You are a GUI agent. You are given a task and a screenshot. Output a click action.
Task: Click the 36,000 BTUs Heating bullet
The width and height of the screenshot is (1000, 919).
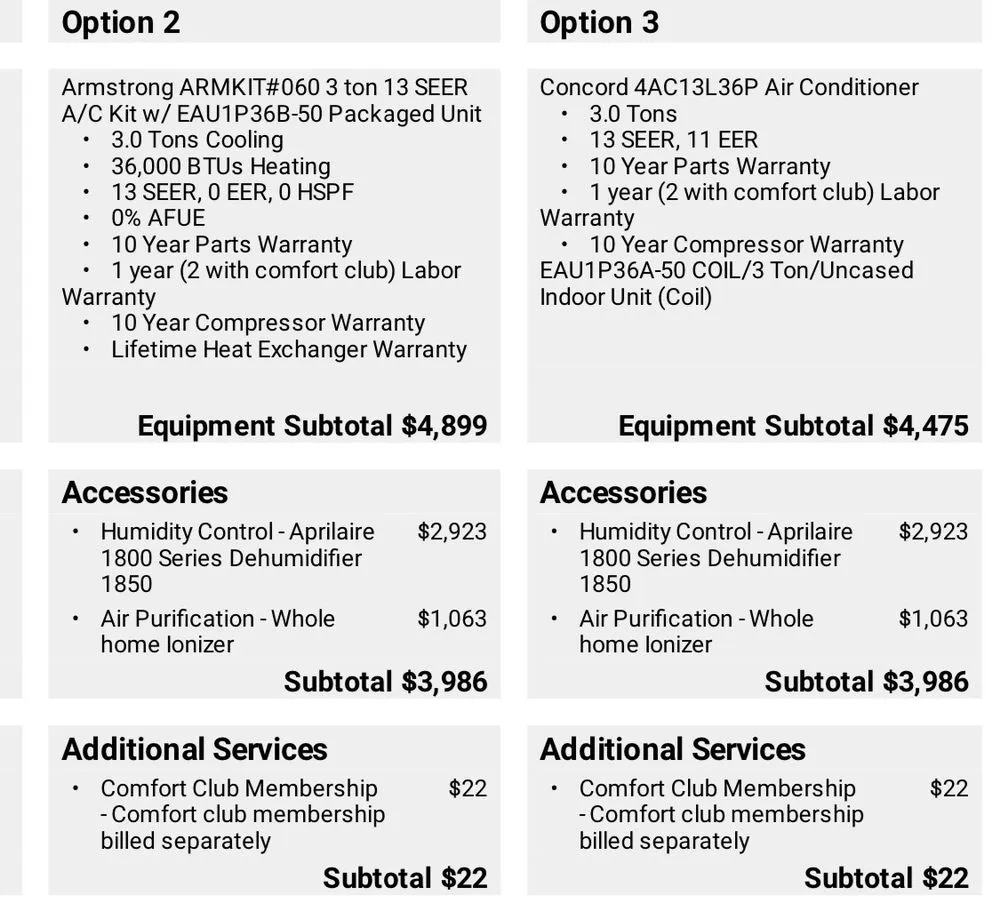[x=220, y=166]
